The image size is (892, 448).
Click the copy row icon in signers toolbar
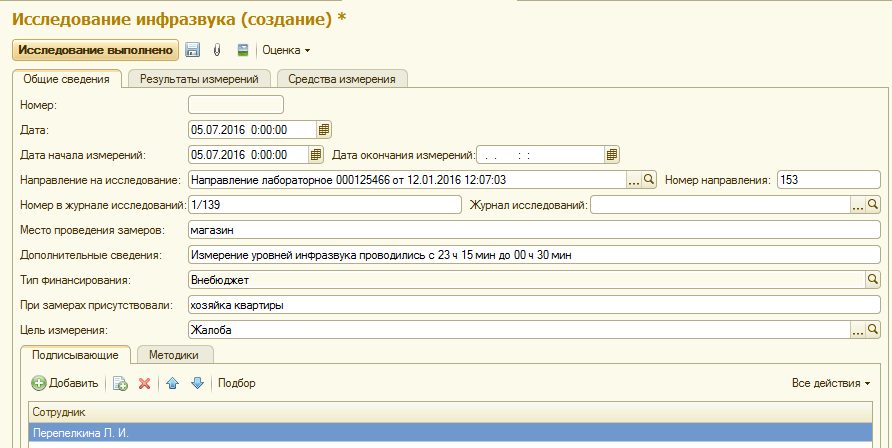click(x=120, y=383)
